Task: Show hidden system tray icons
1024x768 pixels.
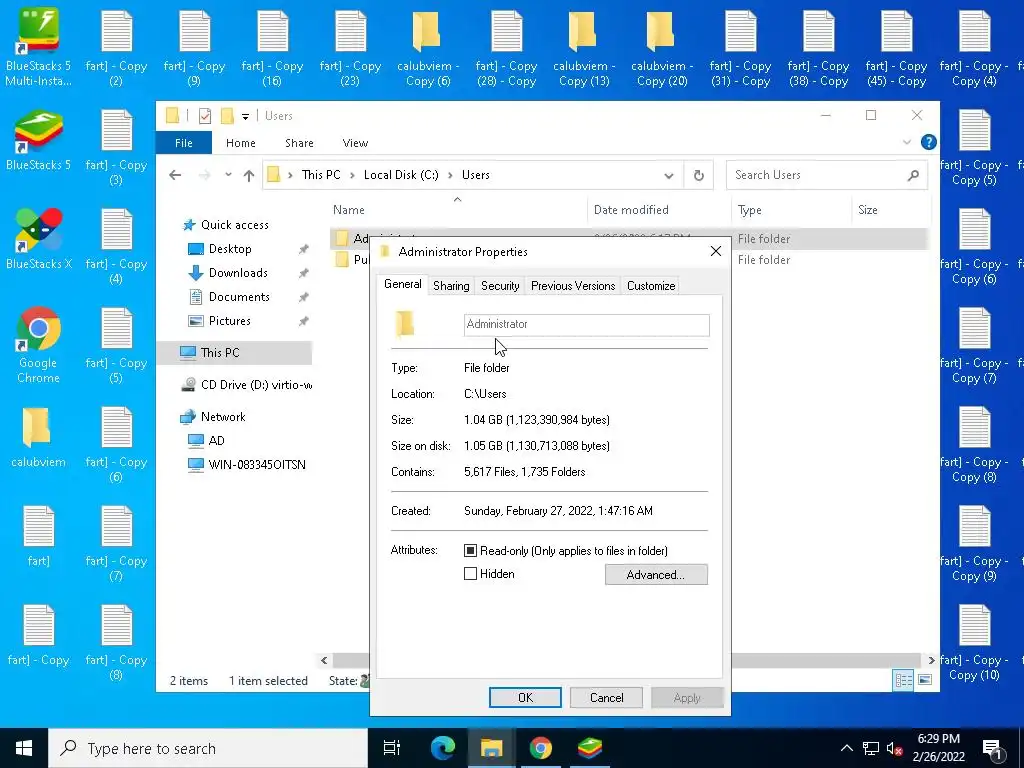Action: tap(846, 748)
